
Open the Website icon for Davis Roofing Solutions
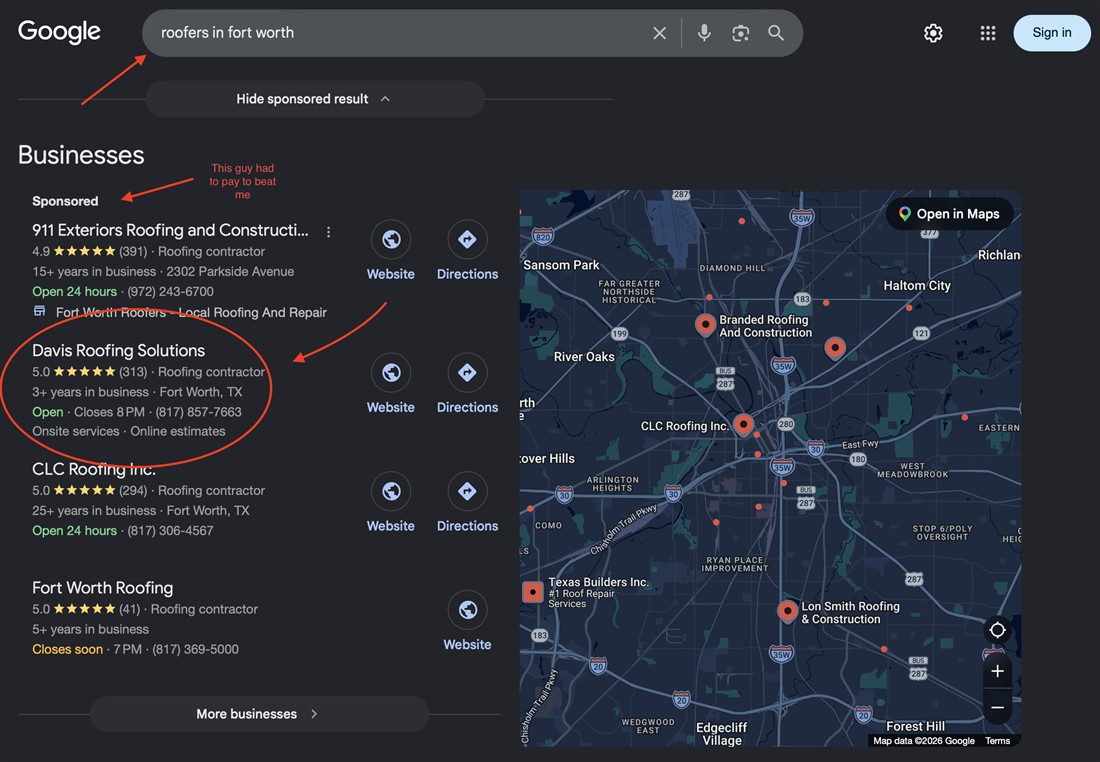point(391,373)
